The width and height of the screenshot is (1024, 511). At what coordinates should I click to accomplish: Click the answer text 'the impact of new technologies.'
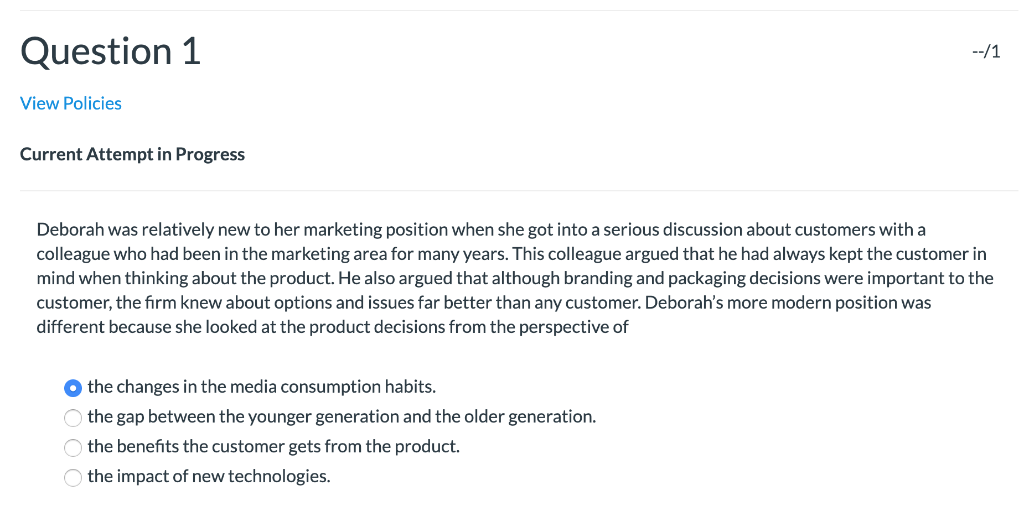(209, 476)
